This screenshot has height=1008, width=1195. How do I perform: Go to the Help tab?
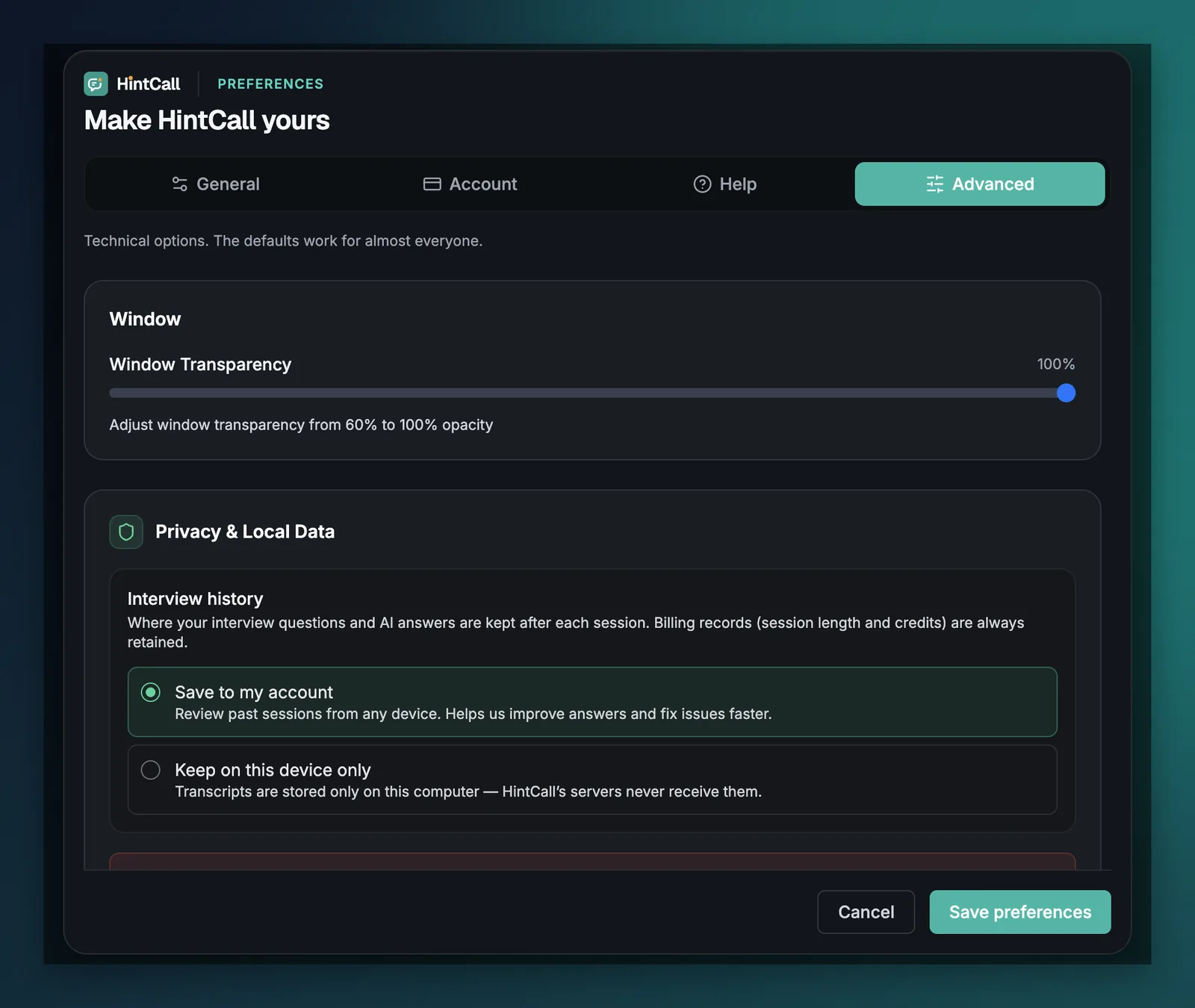[724, 184]
